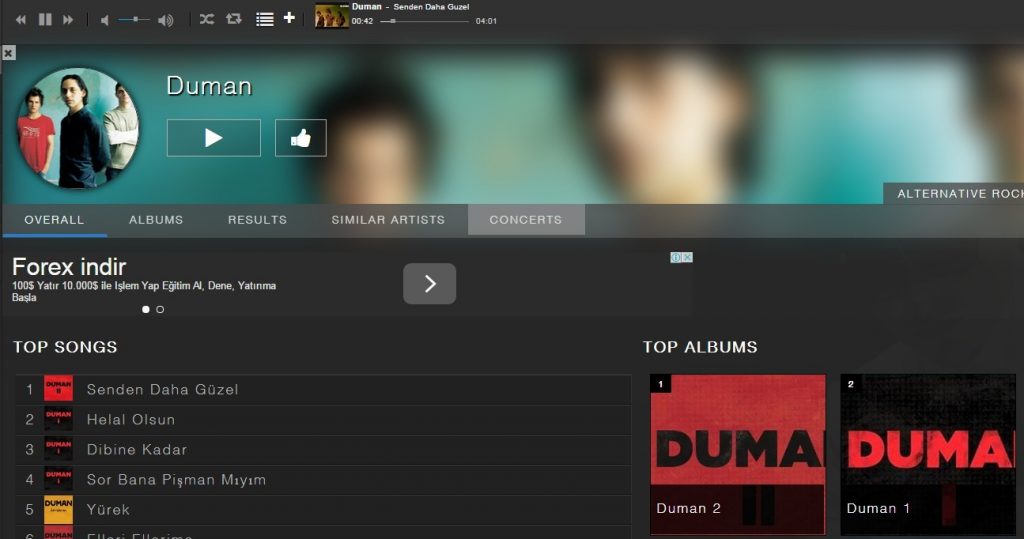Switch to the Overall tab
This screenshot has width=1024, height=539.
tap(54, 220)
